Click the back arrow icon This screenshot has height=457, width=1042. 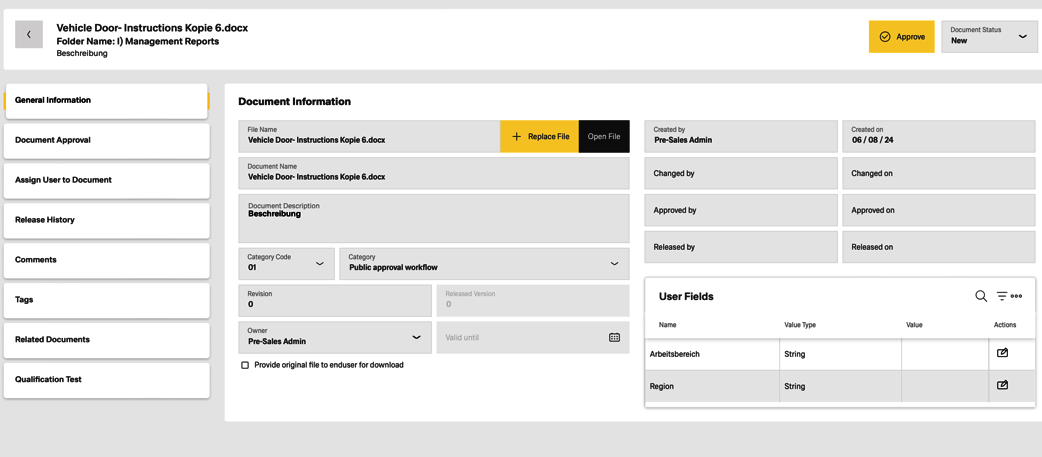pos(29,35)
